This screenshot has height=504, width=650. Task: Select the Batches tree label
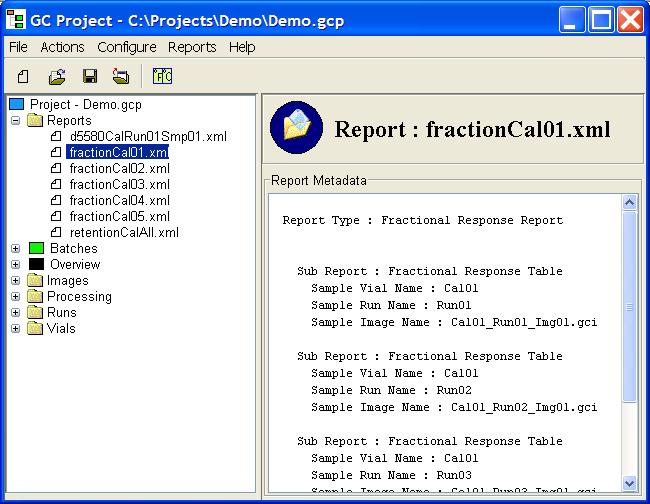pos(74,248)
